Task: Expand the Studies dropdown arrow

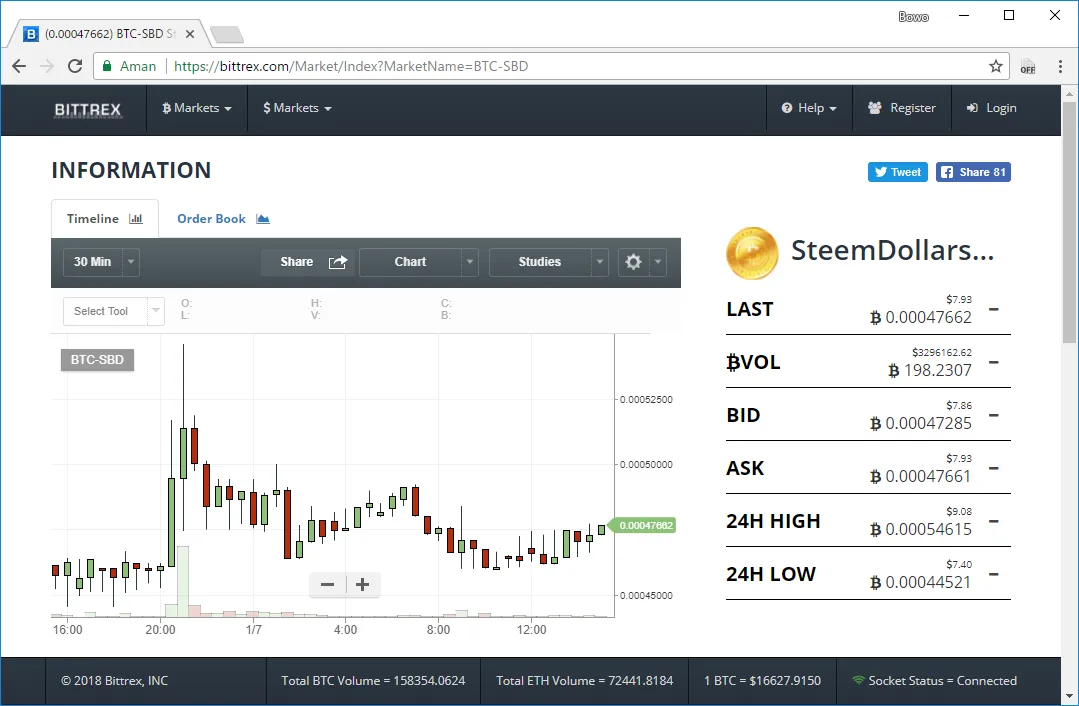Action: tap(599, 262)
